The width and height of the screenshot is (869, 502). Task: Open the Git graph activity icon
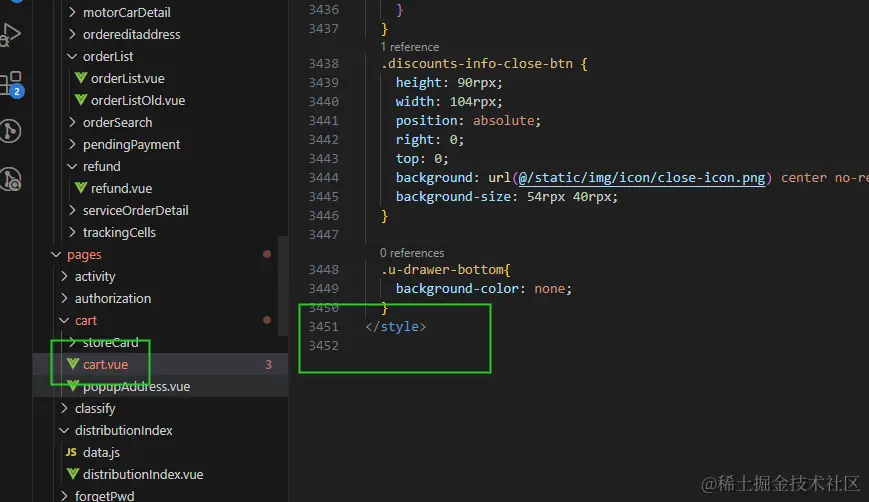click(x=10, y=131)
